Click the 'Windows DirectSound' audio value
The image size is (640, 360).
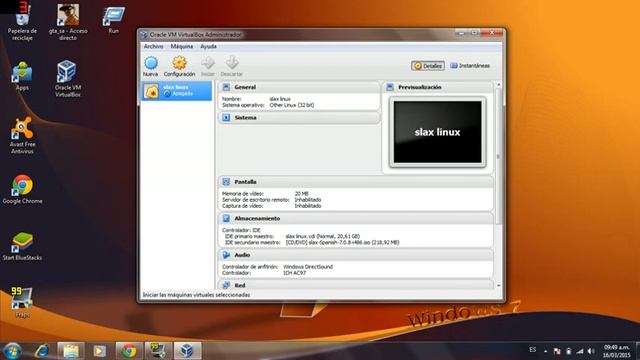308,267
